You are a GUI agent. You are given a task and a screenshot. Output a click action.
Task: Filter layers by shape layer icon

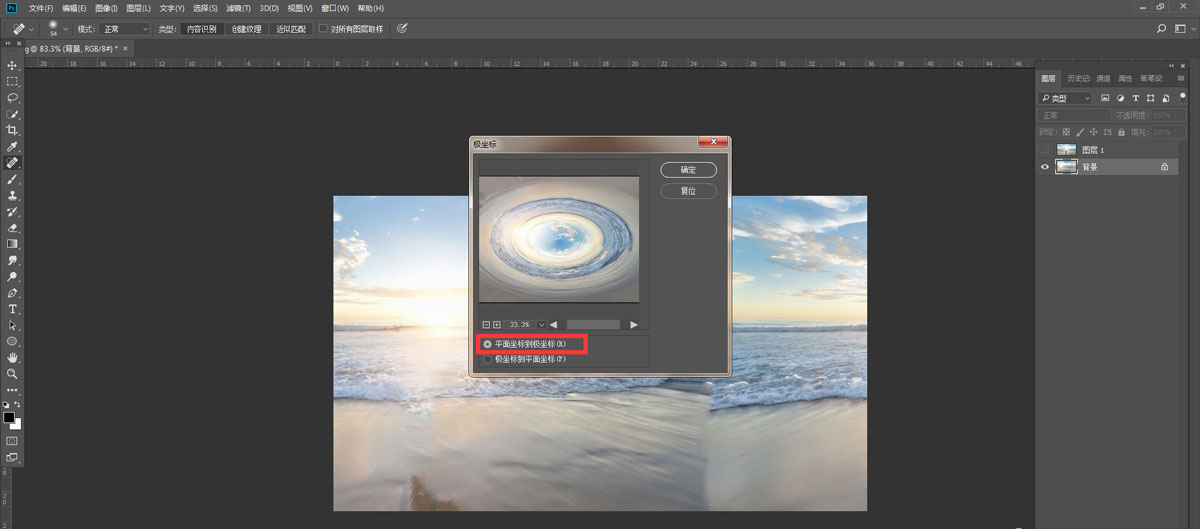[1152, 98]
